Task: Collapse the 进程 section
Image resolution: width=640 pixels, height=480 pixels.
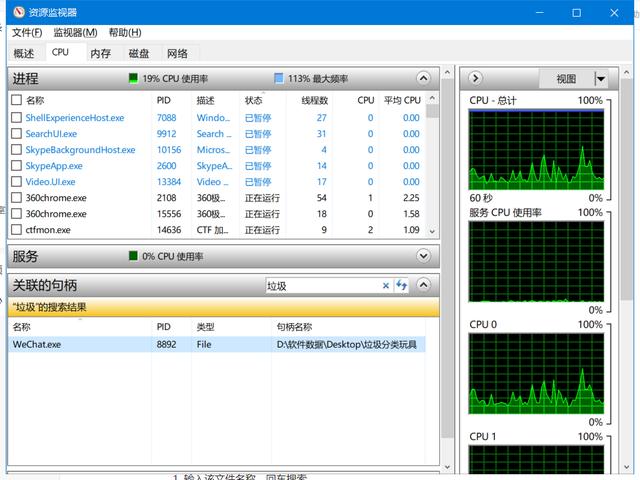Action: click(x=423, y=78)
